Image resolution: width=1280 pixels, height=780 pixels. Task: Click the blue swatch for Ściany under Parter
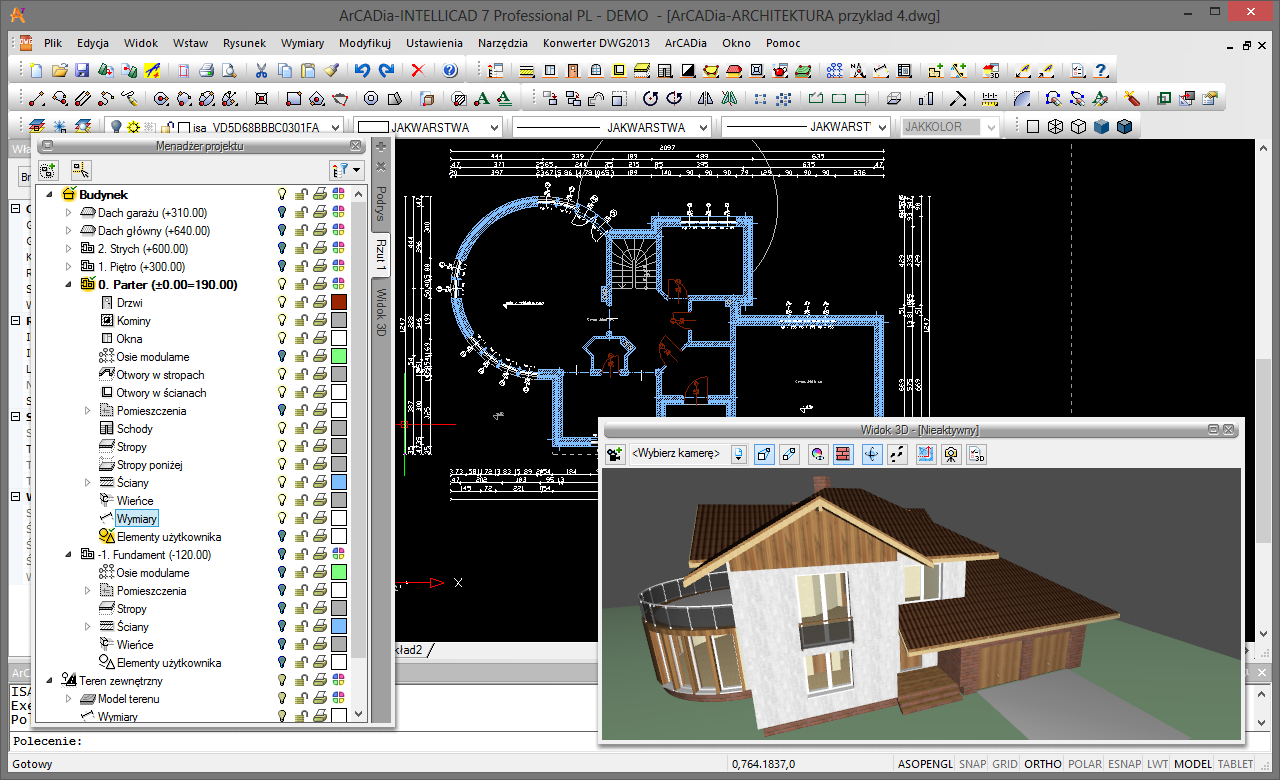[338, 482]
